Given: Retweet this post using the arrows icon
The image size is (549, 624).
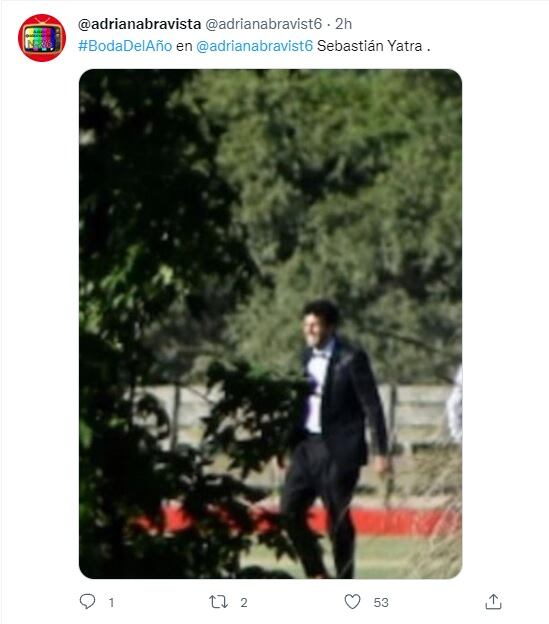Looking at the screenshot, I should click(218, 602).
